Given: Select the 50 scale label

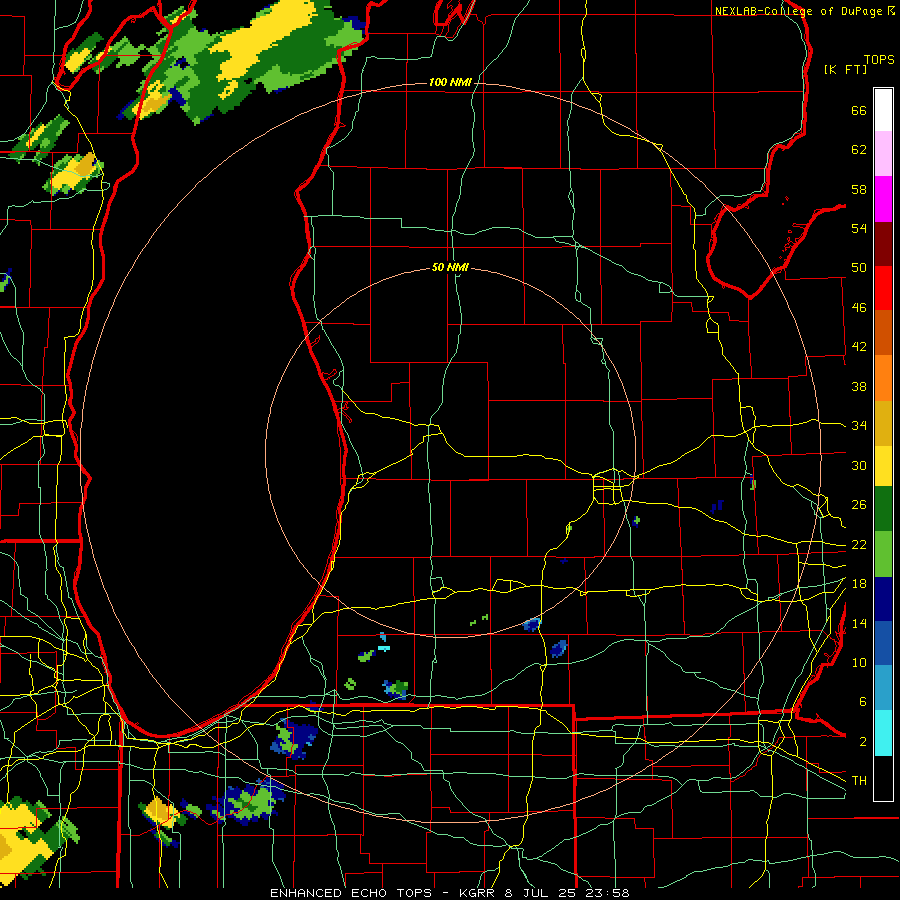Looking at the screenshot, I should click(859, 268).
